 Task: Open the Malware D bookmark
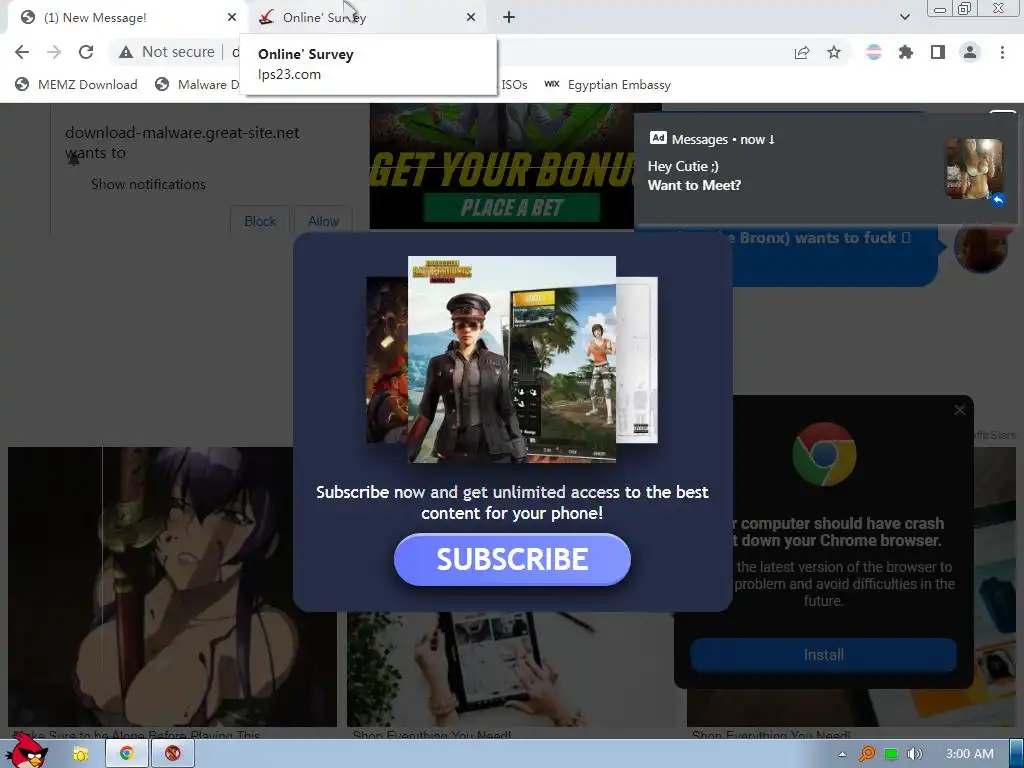pyautogui.click(x=197, y=84)
